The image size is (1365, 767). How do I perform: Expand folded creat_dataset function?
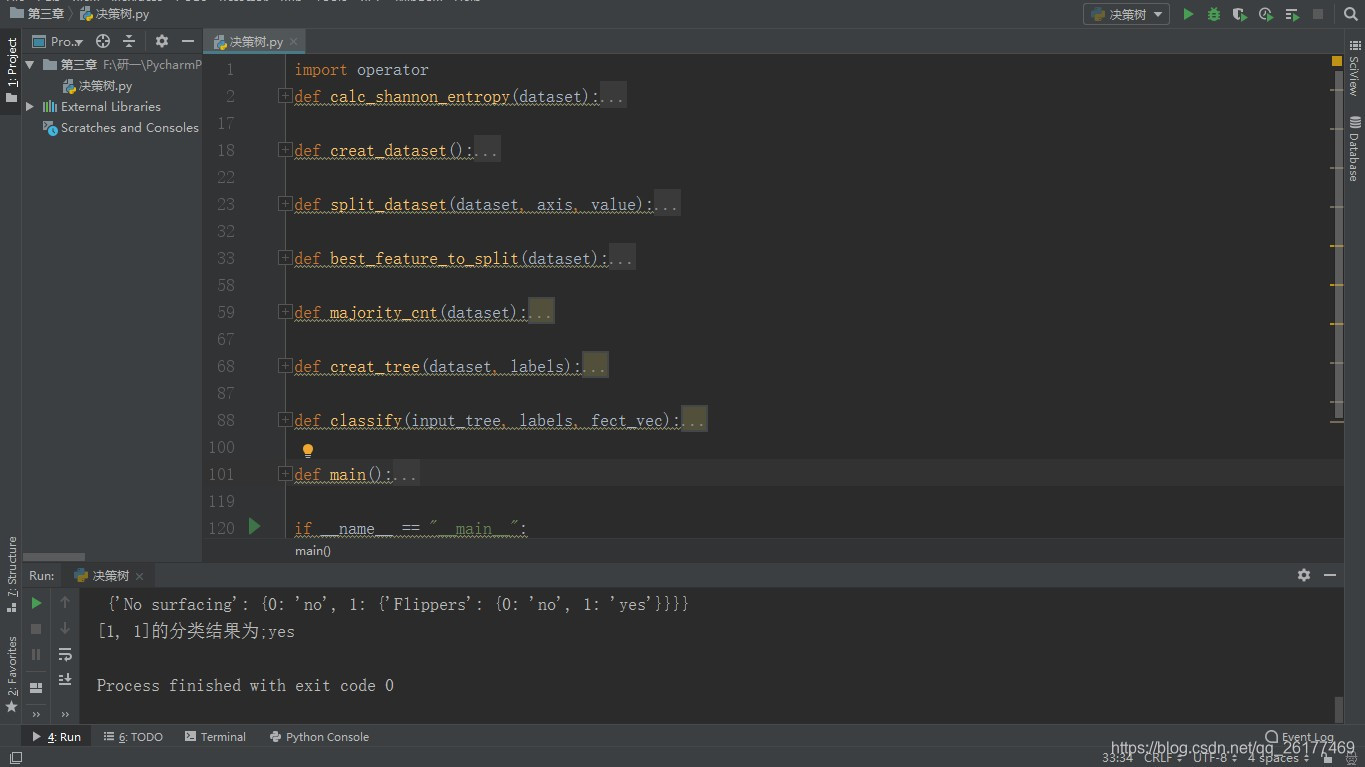(x=285, y=150)
